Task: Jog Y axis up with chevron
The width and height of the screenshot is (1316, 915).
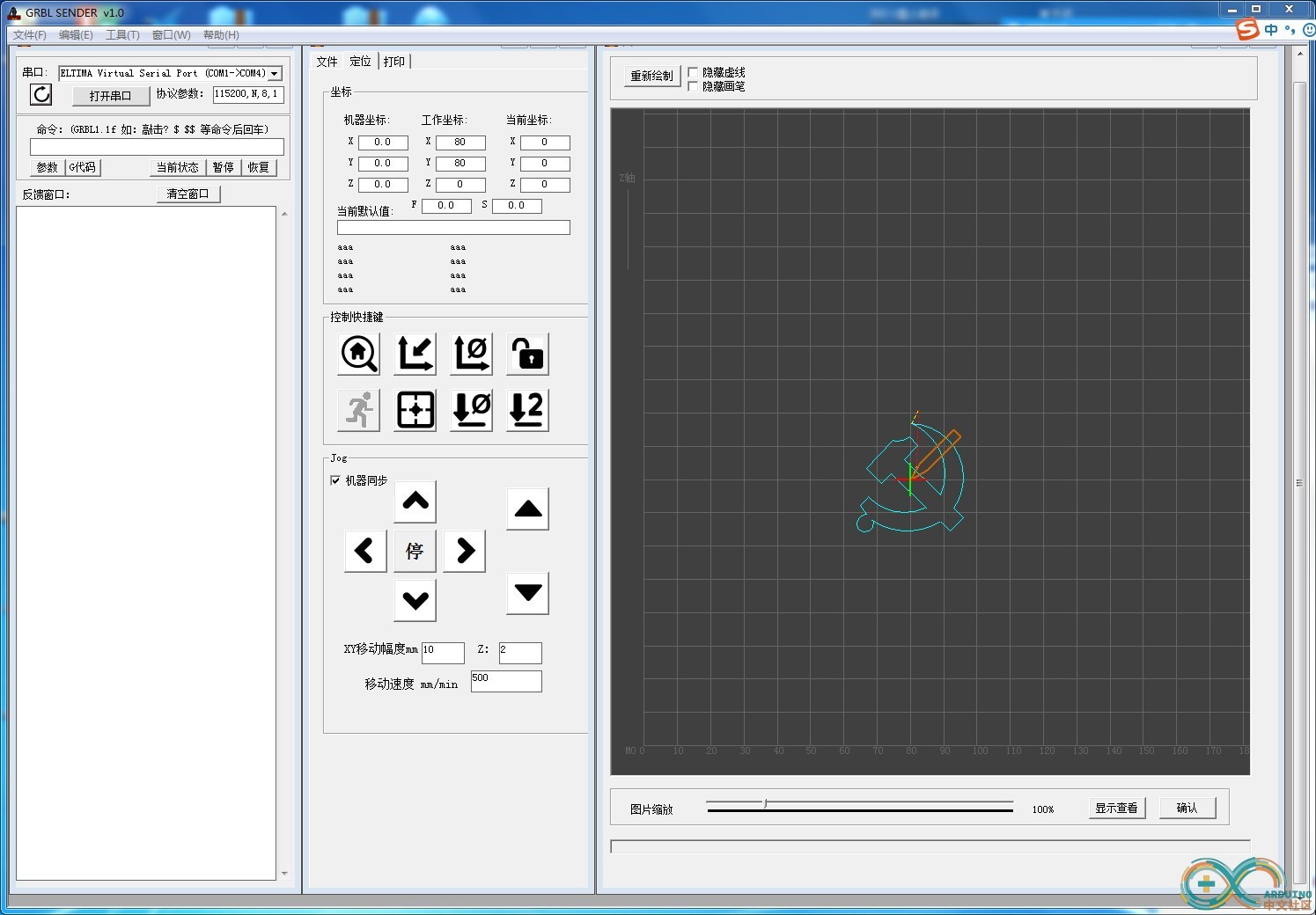Action: coord(415,502)
